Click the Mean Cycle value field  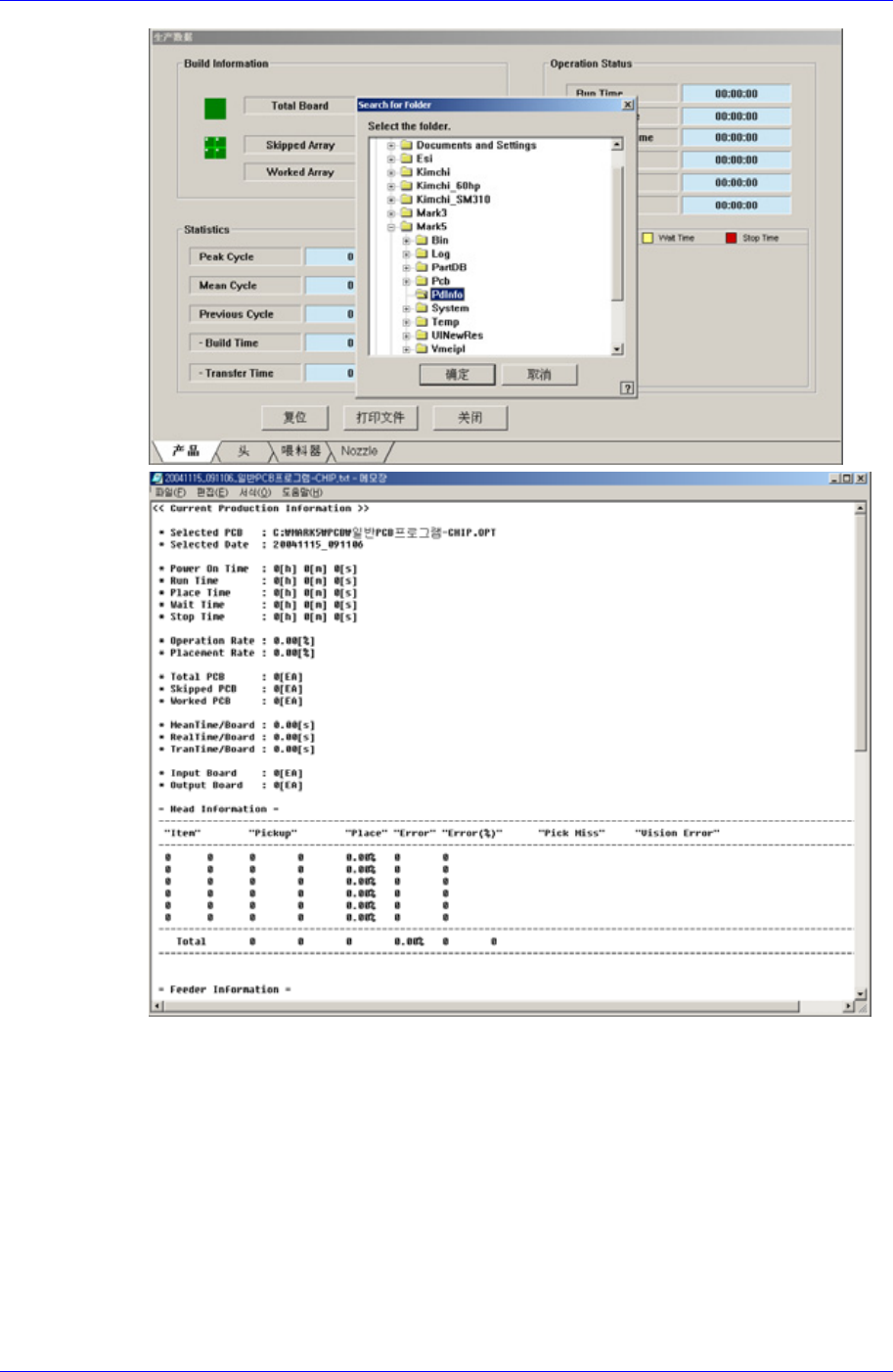331,286
